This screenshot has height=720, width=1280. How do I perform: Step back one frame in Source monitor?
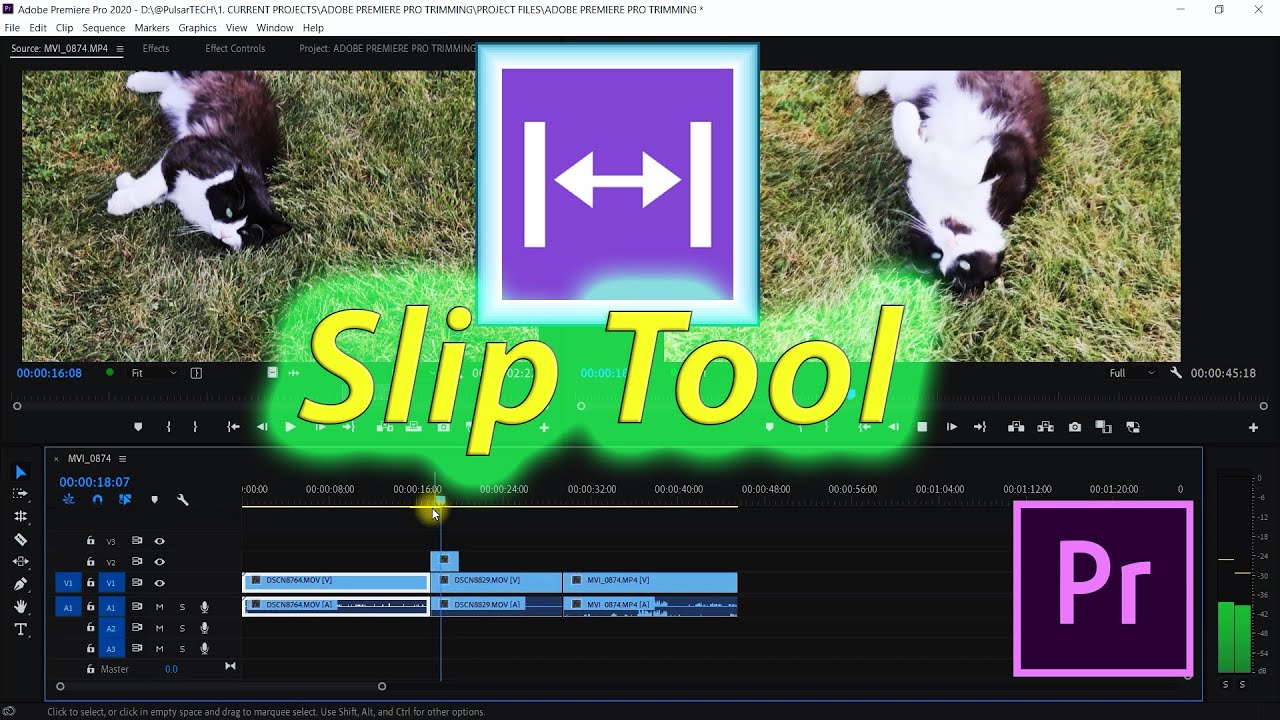coord(262,427)
